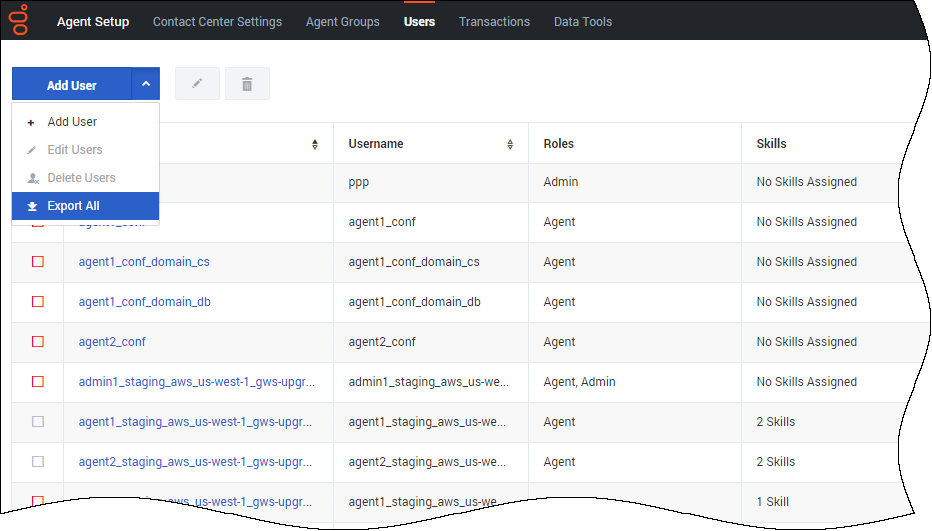This screenshot has height=531, width=932.
Task: Select the agent2_conf row checkbox
Action: (38, 342)
